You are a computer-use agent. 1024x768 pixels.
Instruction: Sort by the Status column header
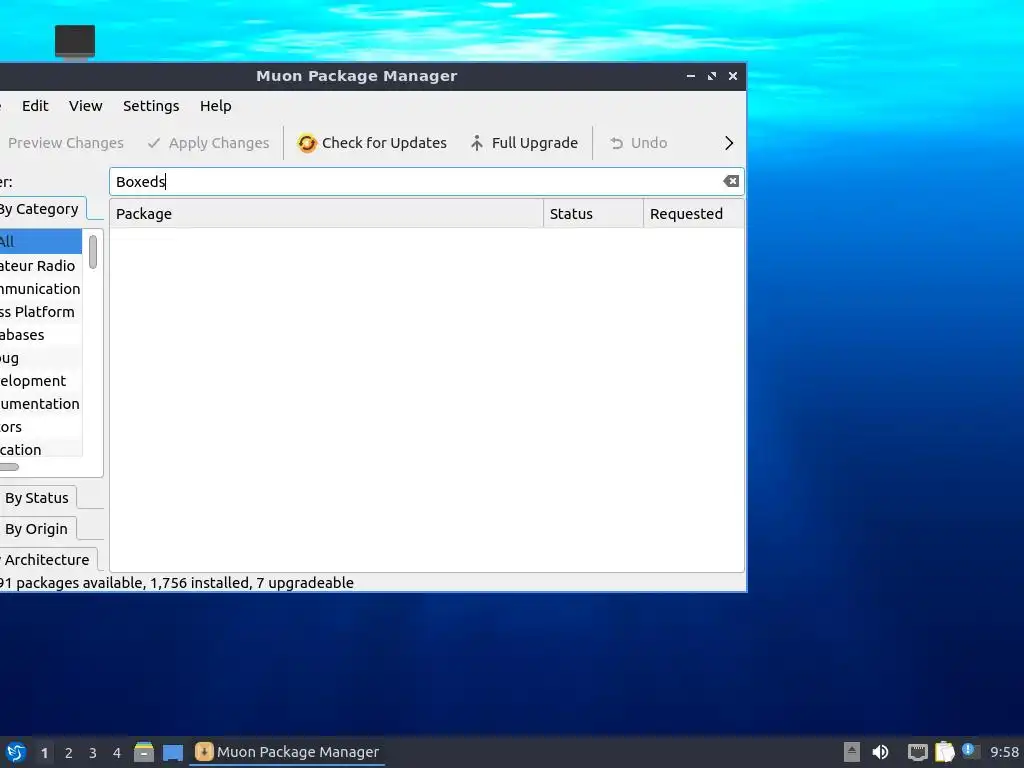click(x=593, y=214)
